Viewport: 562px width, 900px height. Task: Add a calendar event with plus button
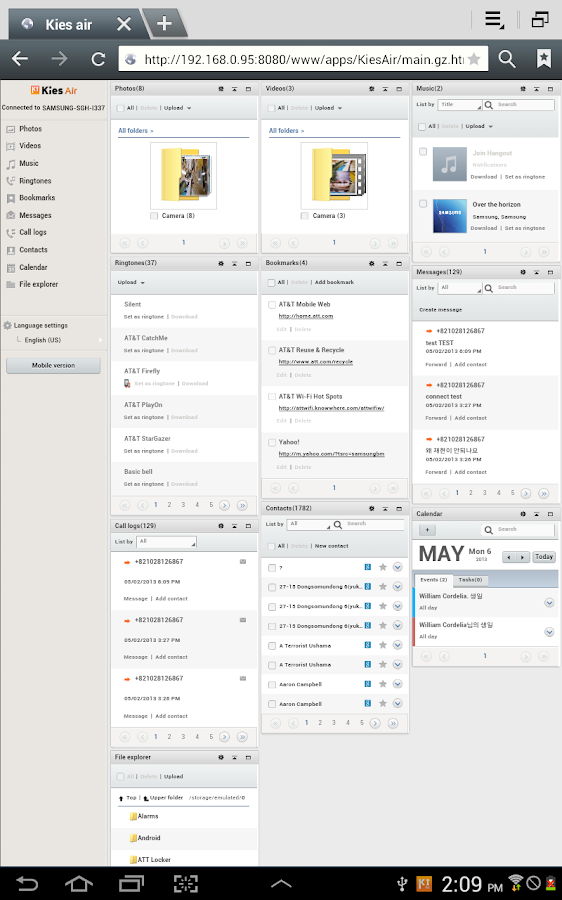pos(427,530)
